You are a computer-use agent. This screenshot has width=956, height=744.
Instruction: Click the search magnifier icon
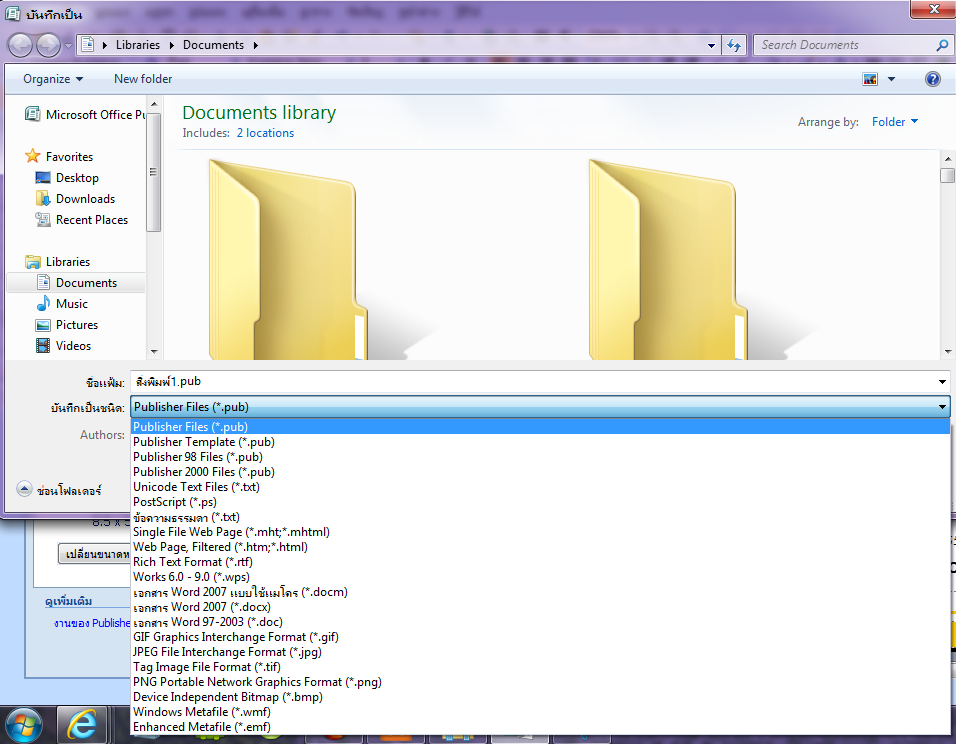[x=942, y=45]
